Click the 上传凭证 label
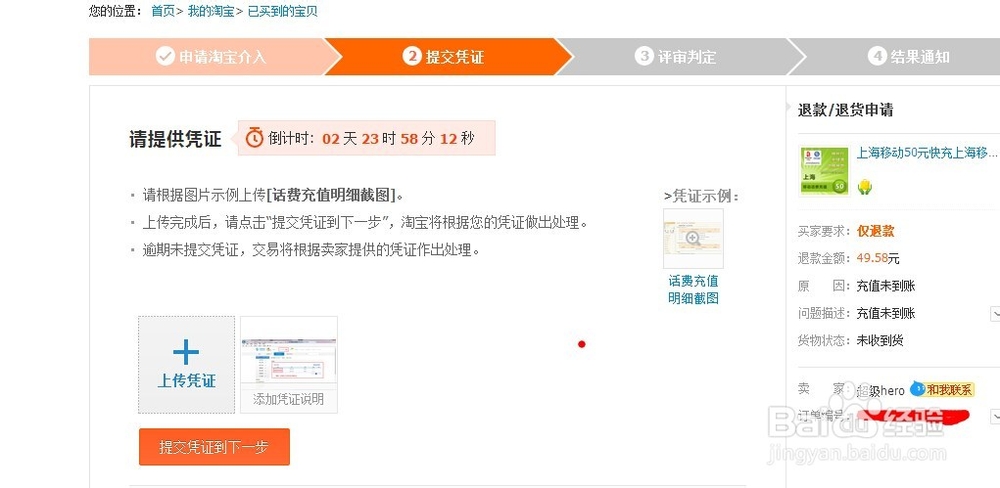The width and height of the screenshot is (1000, 488). 186,381
